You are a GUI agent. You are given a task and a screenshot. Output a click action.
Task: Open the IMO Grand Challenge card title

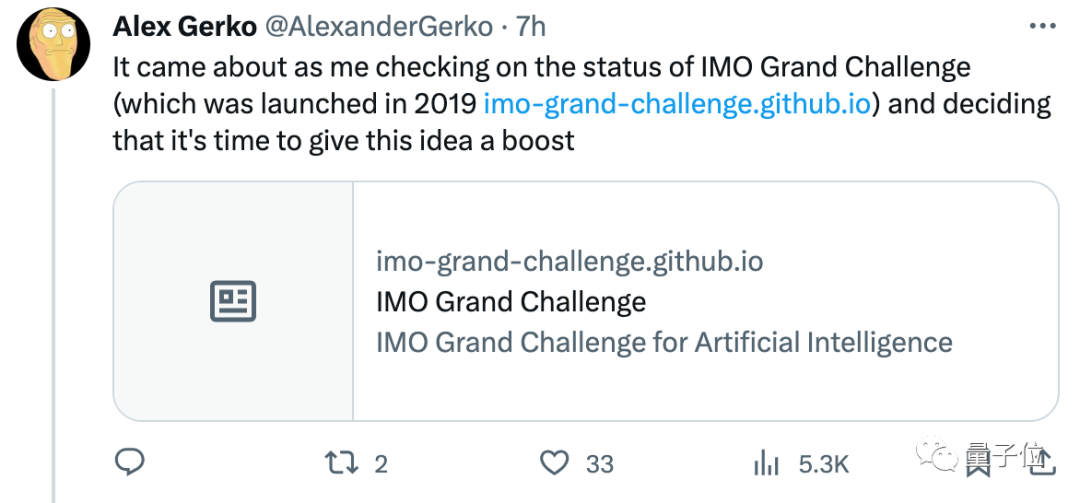(x=511, y=302)
